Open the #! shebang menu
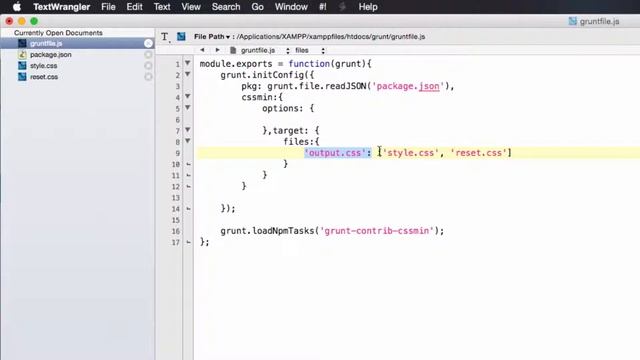 (322, 7)
